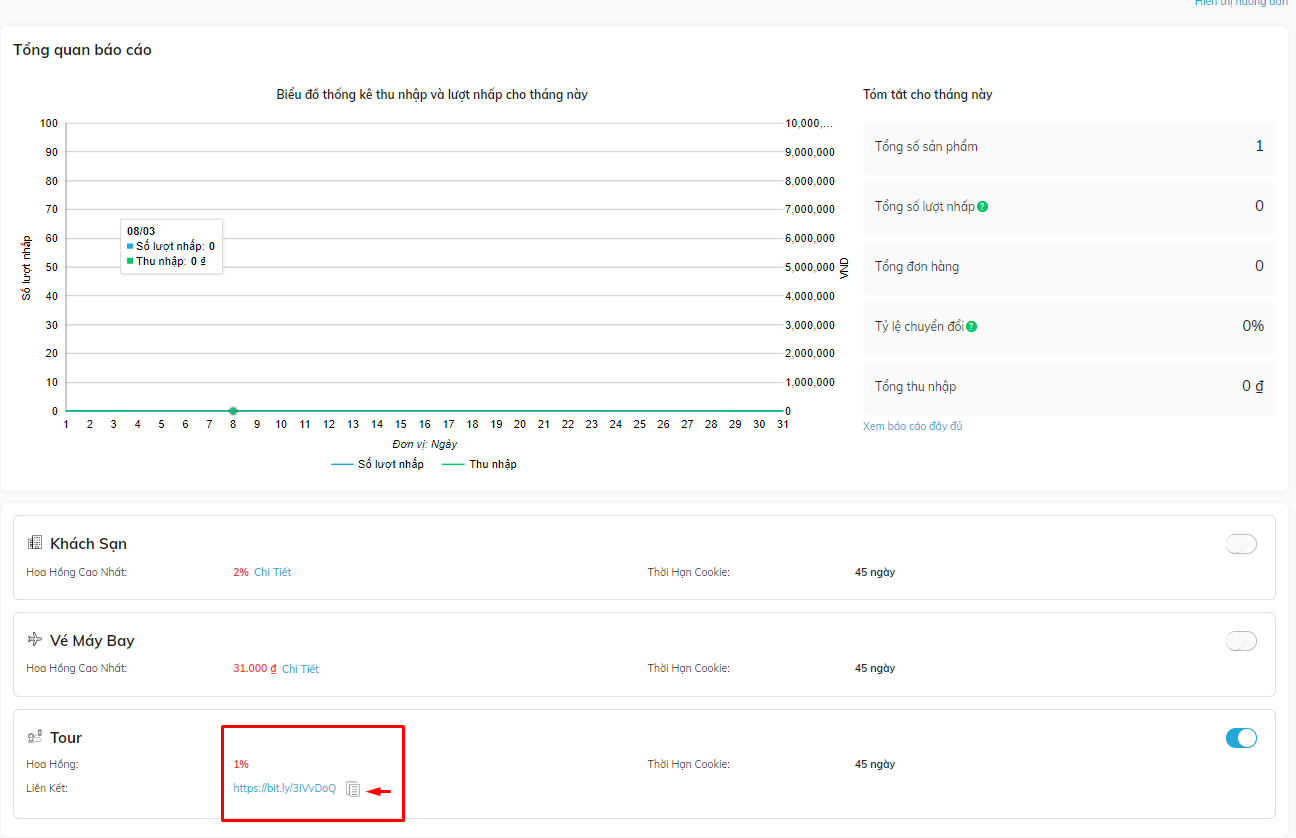The image size is (1296, 838).
Task: Copy the Tour bit.ly link icon
Action: pos(353,789)
